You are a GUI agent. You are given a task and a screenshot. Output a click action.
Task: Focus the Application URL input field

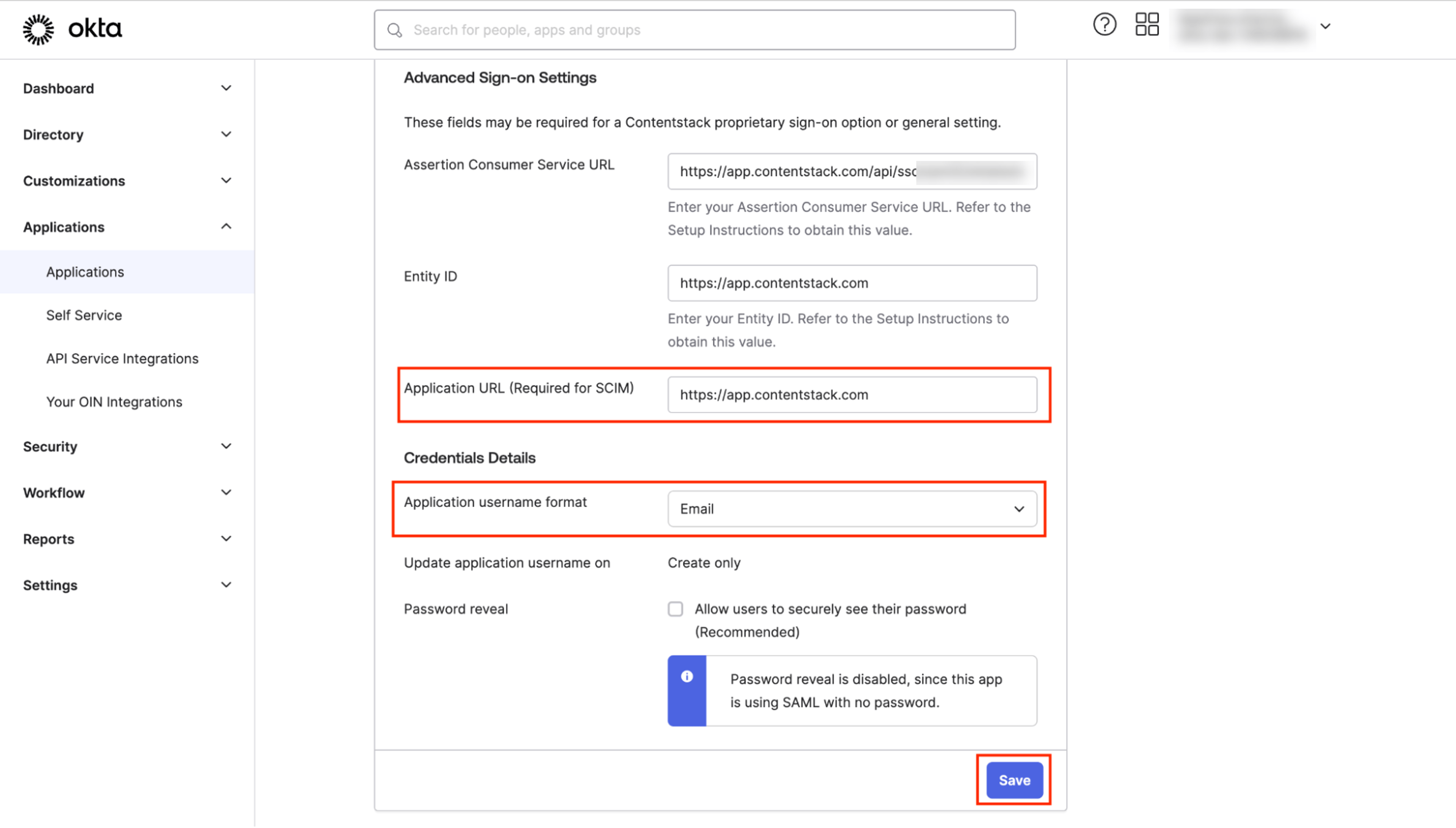[x=852, y=395]
